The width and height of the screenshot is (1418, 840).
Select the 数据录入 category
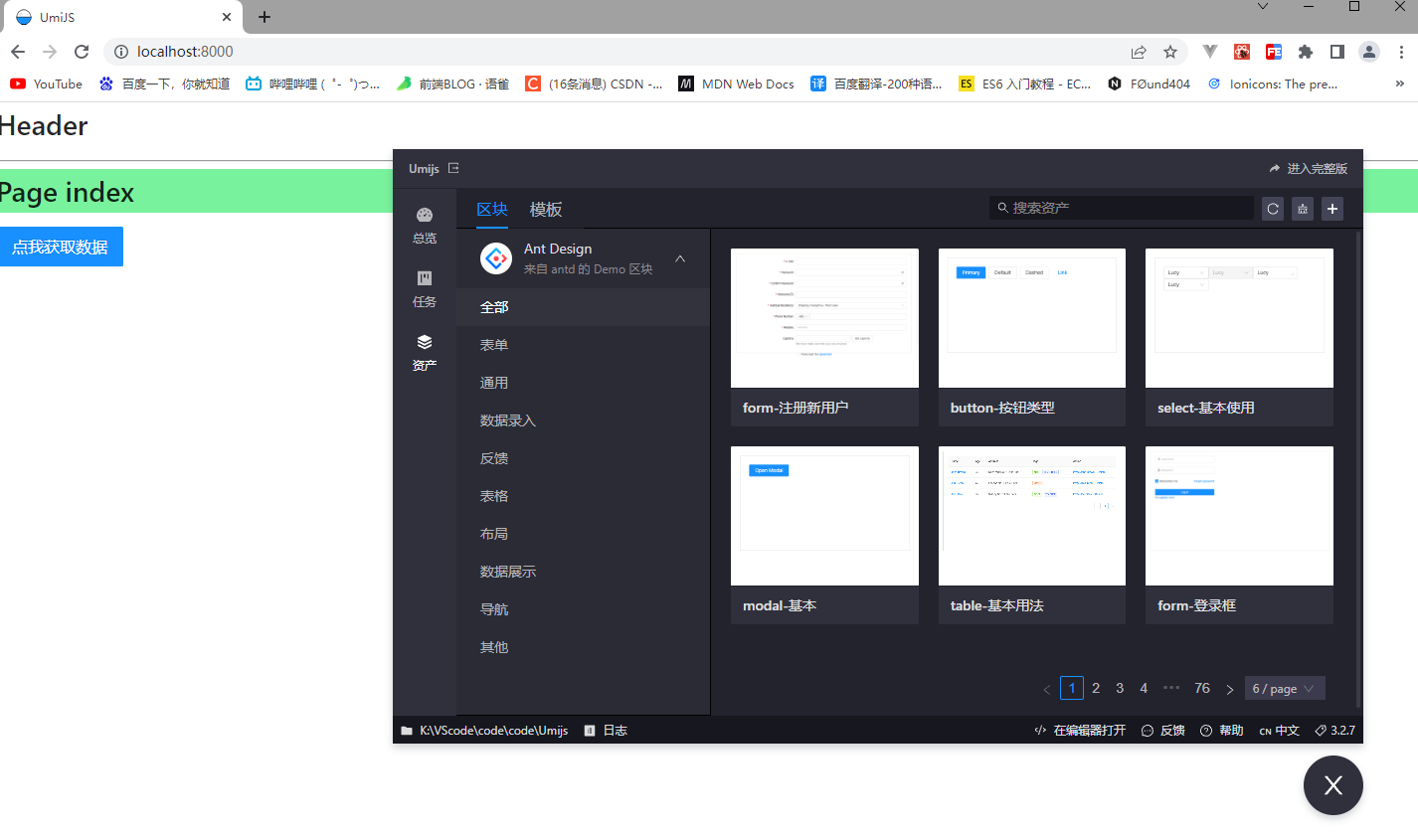pos(583,420)
